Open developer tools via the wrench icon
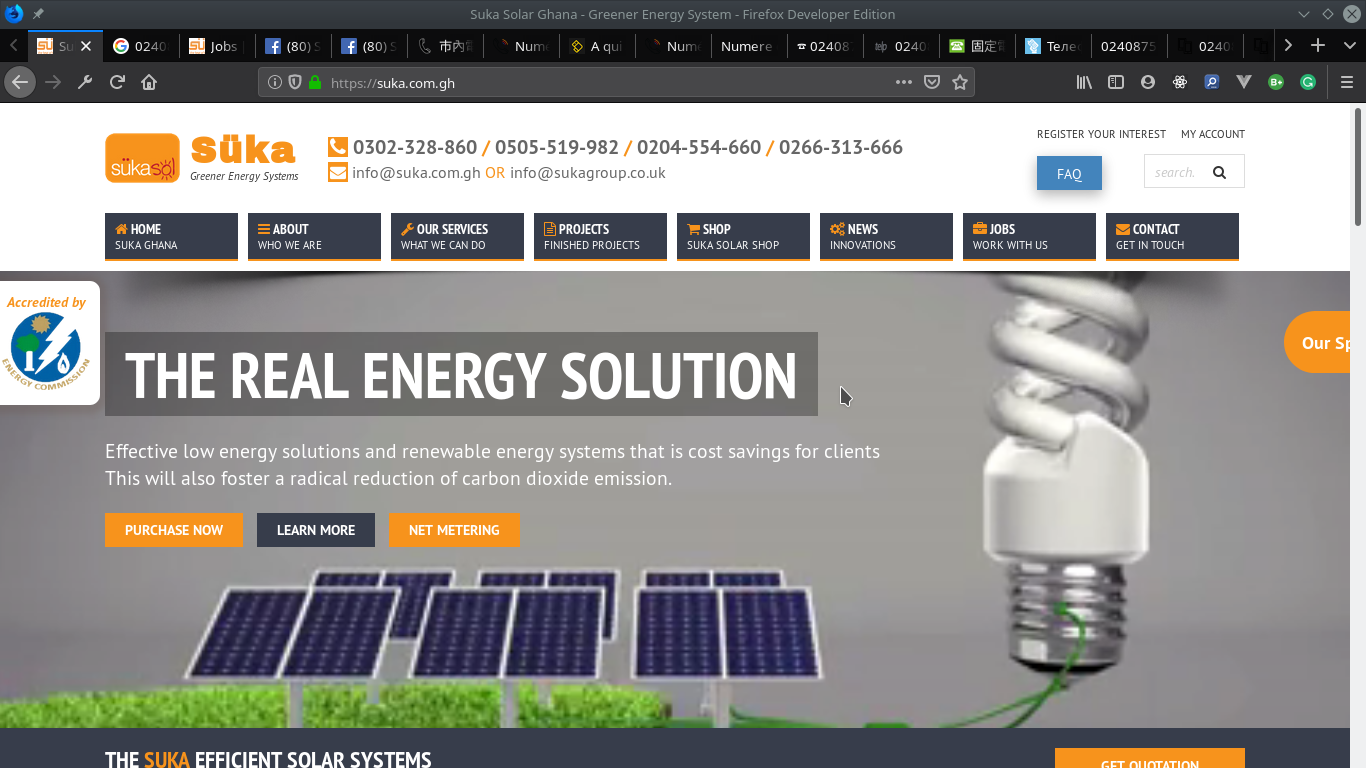Screen dimensions: 1366x768 click(85, 82)
